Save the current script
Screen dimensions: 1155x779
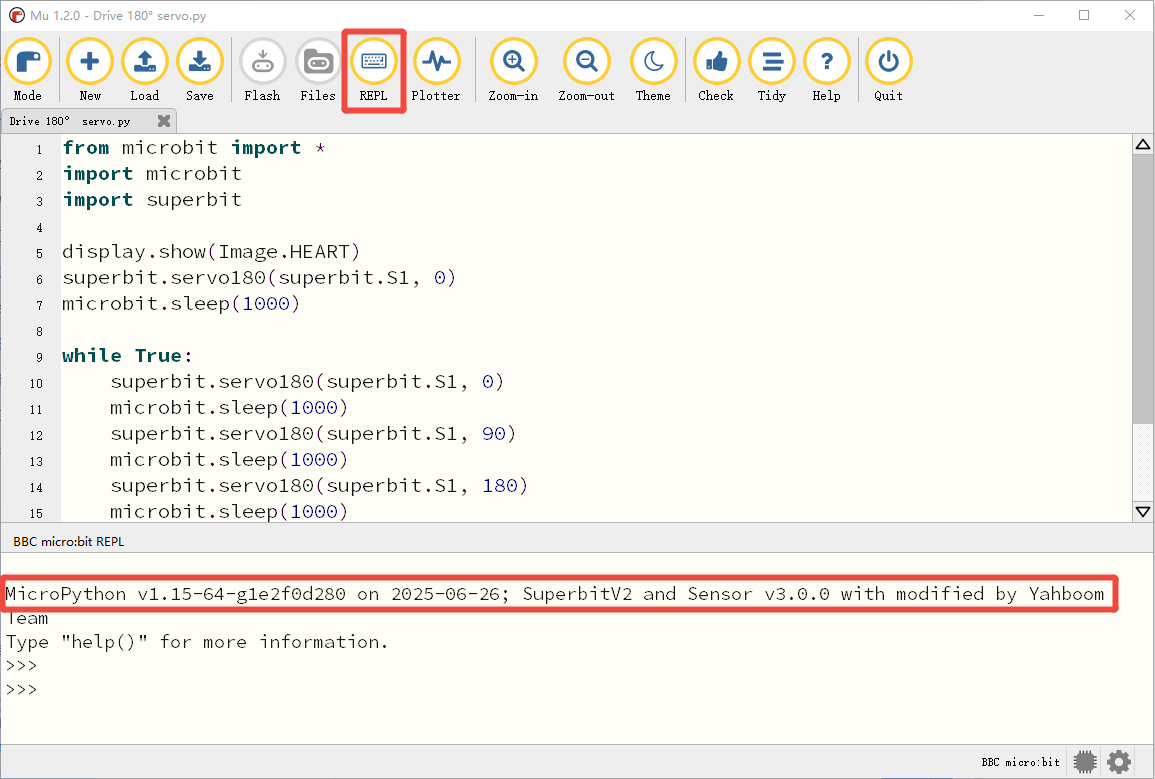click(200, 71)
